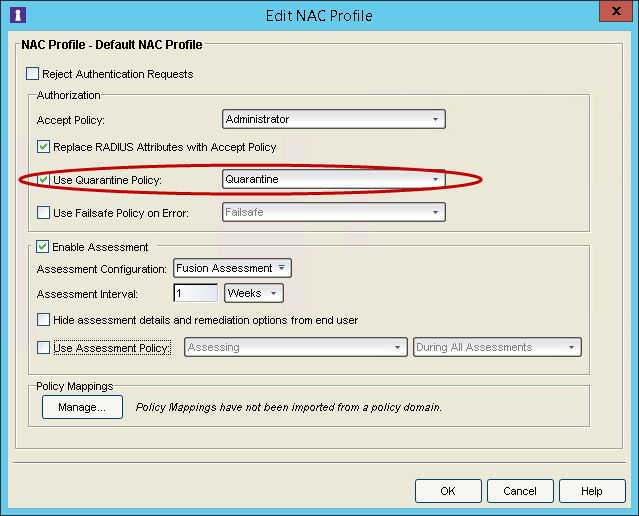Image resolution: width=639 pixels, height=516 pixels.
Task: Change the Weeks interval unit dropdown
Action: pyautogui.click(x=253, y=293)
